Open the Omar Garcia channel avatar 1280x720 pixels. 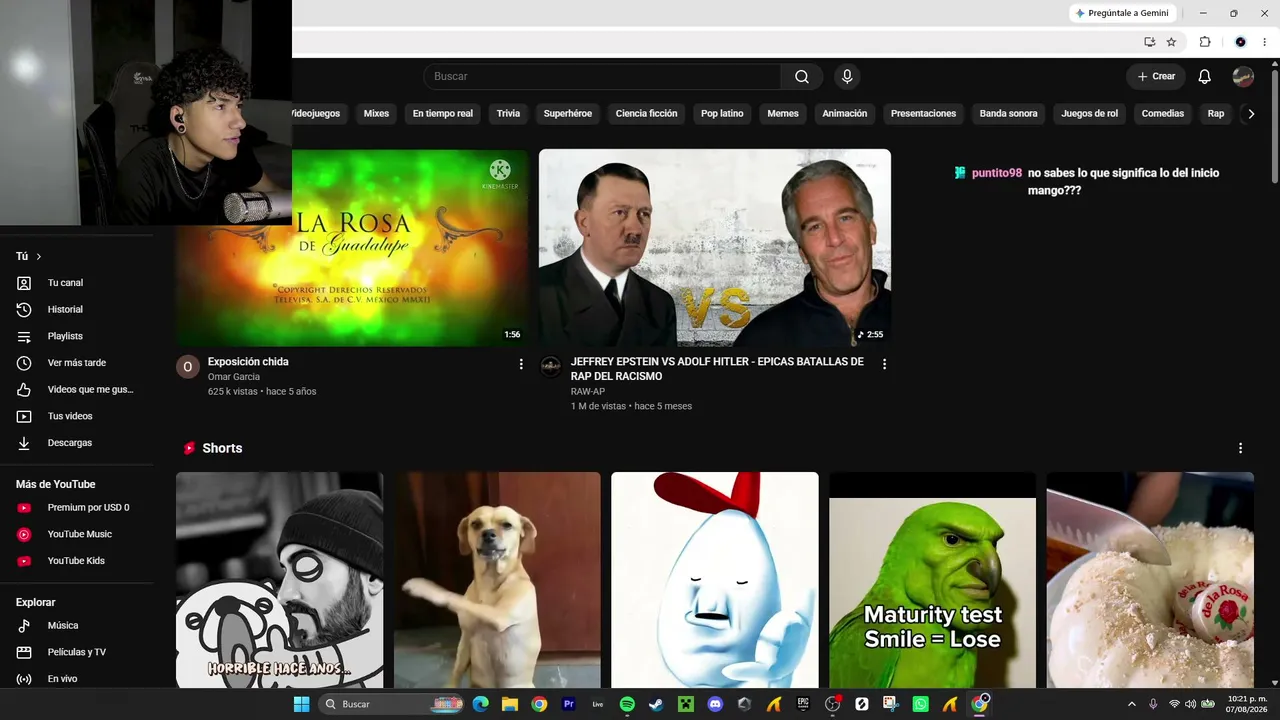188,366
